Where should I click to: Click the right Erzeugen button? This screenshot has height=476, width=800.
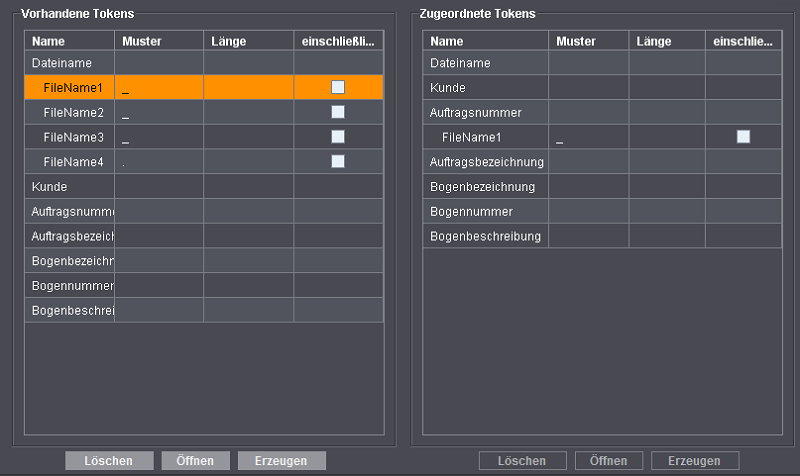tap(694, 461)
